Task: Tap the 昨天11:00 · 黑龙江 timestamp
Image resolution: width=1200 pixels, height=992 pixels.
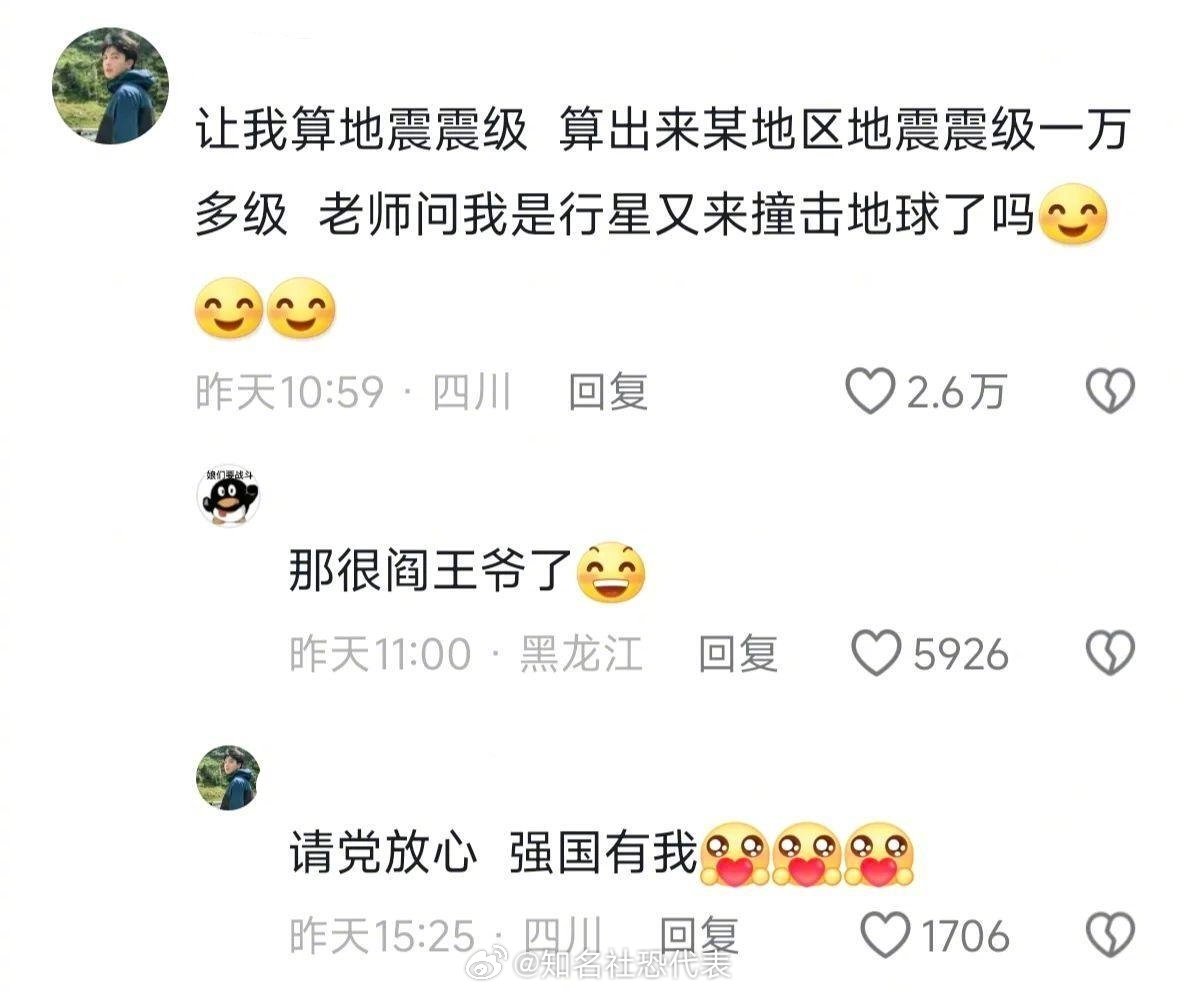Action: [466, 654]
